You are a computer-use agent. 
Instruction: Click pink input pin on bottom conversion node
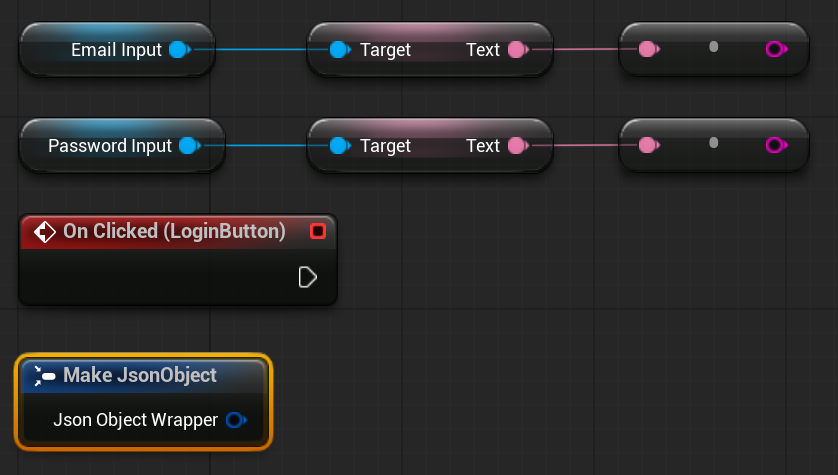[649, 145]
